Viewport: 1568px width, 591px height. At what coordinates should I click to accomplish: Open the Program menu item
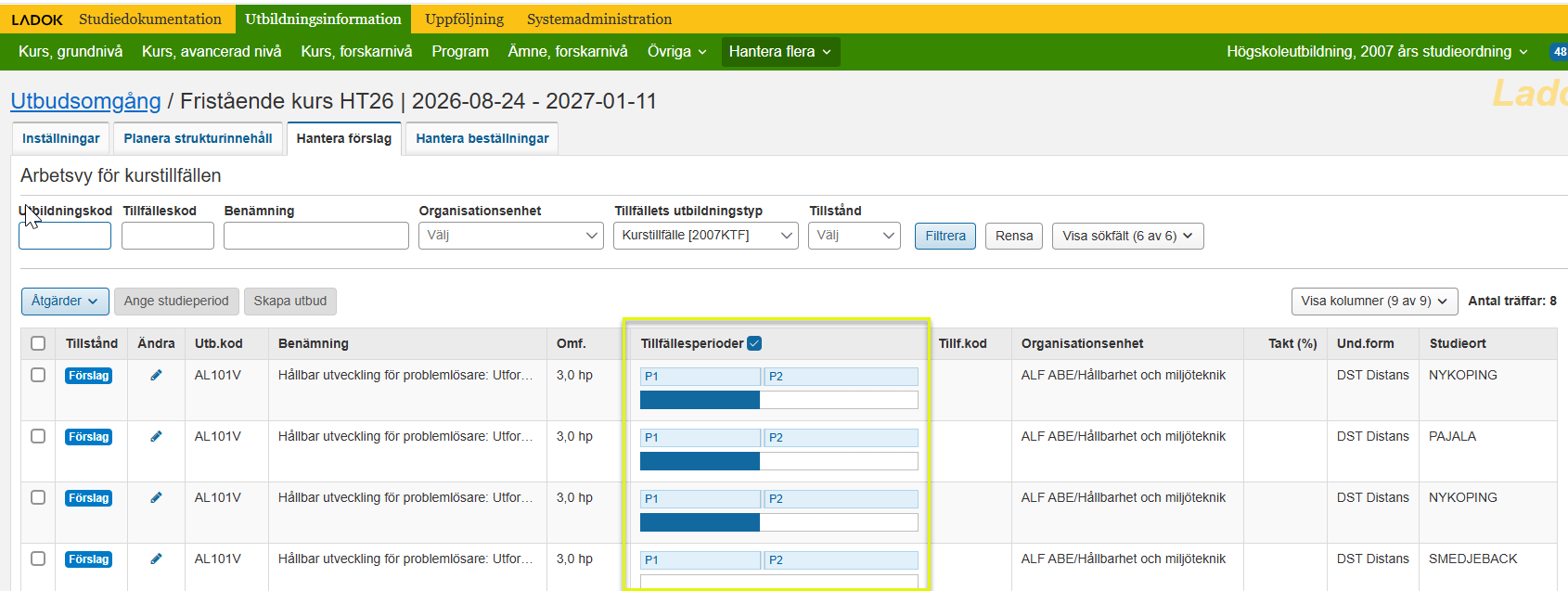coord(460,52)
